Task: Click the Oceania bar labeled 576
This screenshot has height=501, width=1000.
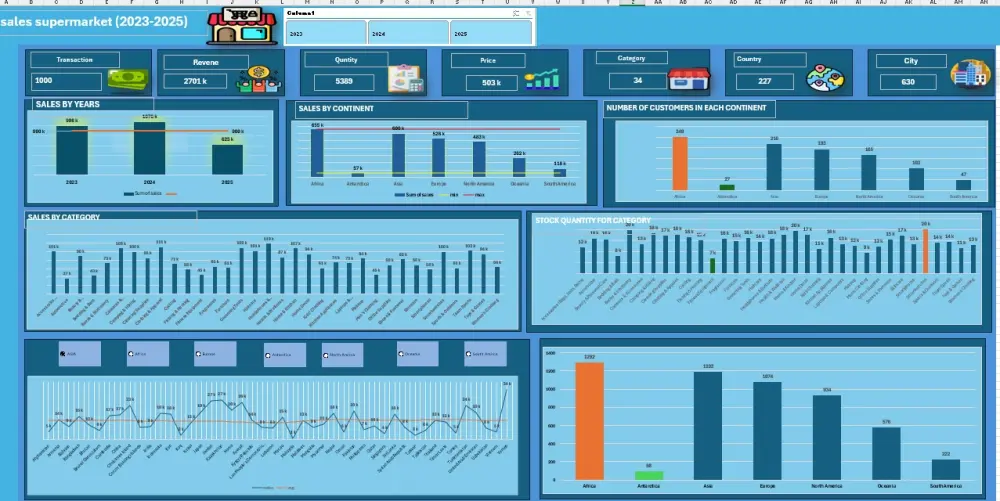Action: tap(886, 454)
